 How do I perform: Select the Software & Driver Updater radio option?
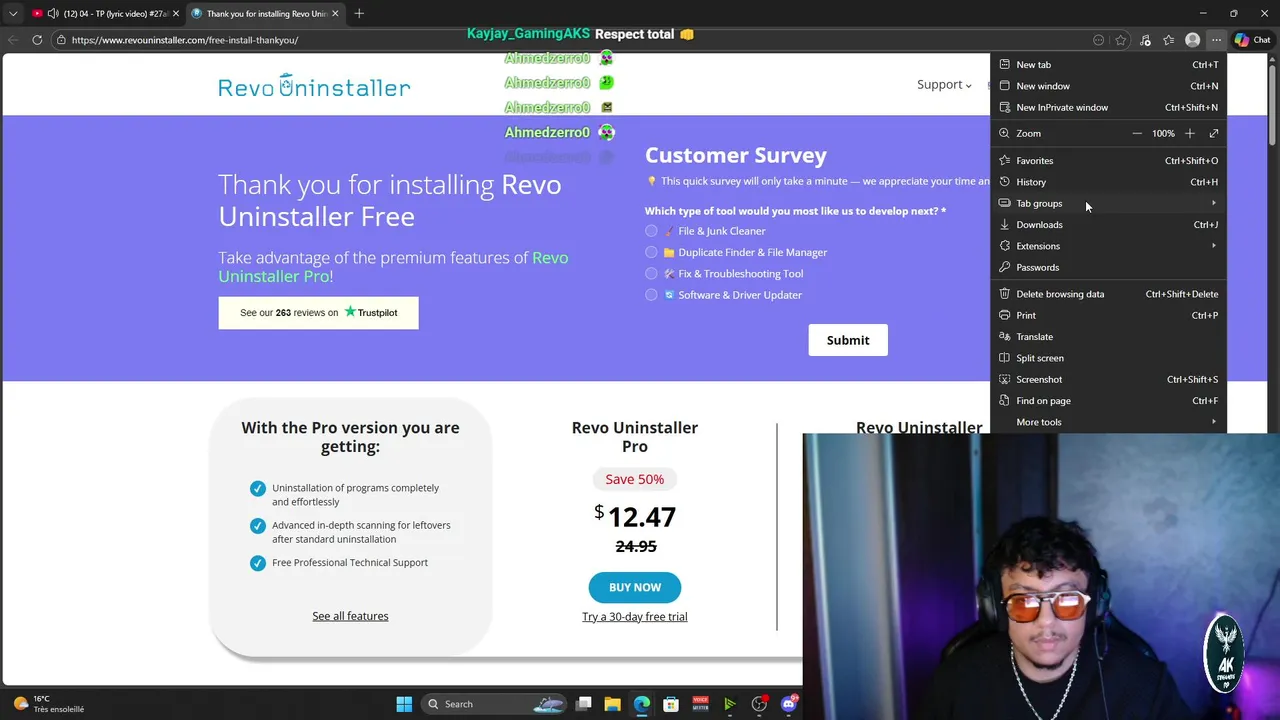pyautogui.click(x=651, y=295)
